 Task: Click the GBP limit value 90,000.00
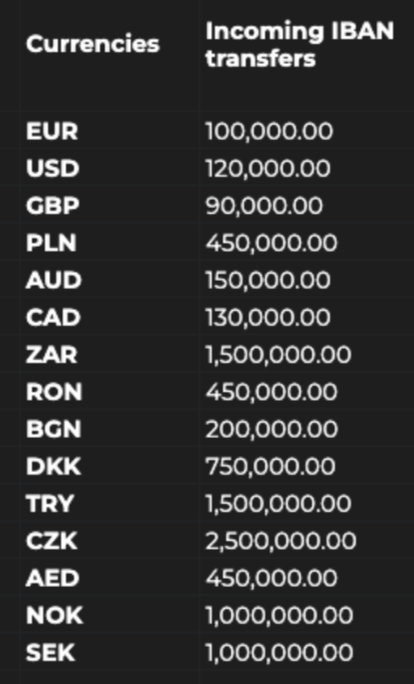(264, 205)
